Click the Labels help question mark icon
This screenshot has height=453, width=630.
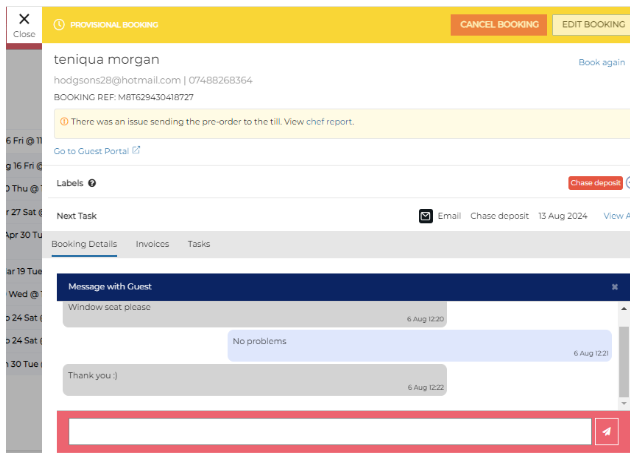(x=92, y=183)
